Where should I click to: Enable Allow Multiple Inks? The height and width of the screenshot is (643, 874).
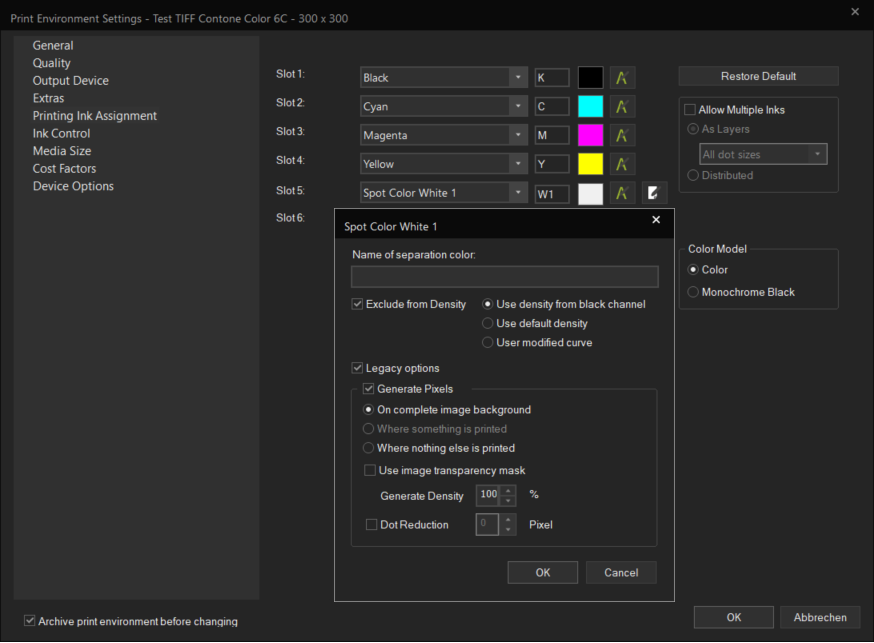click(690, 110)
